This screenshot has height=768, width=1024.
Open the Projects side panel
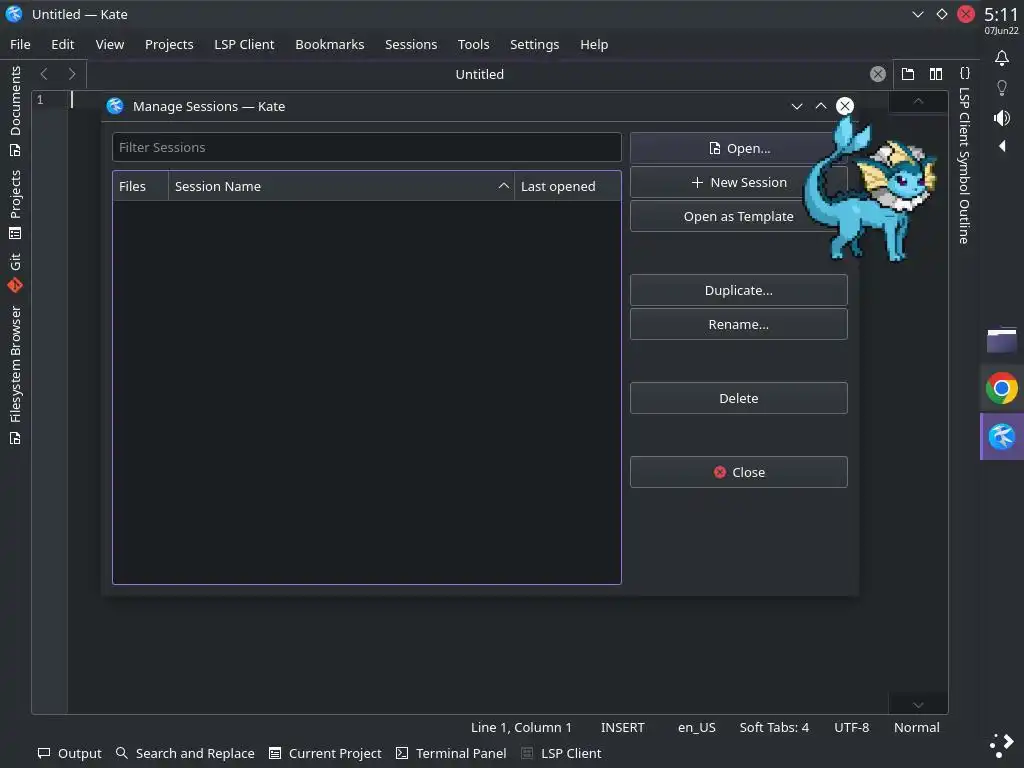[x=15, y=204]
